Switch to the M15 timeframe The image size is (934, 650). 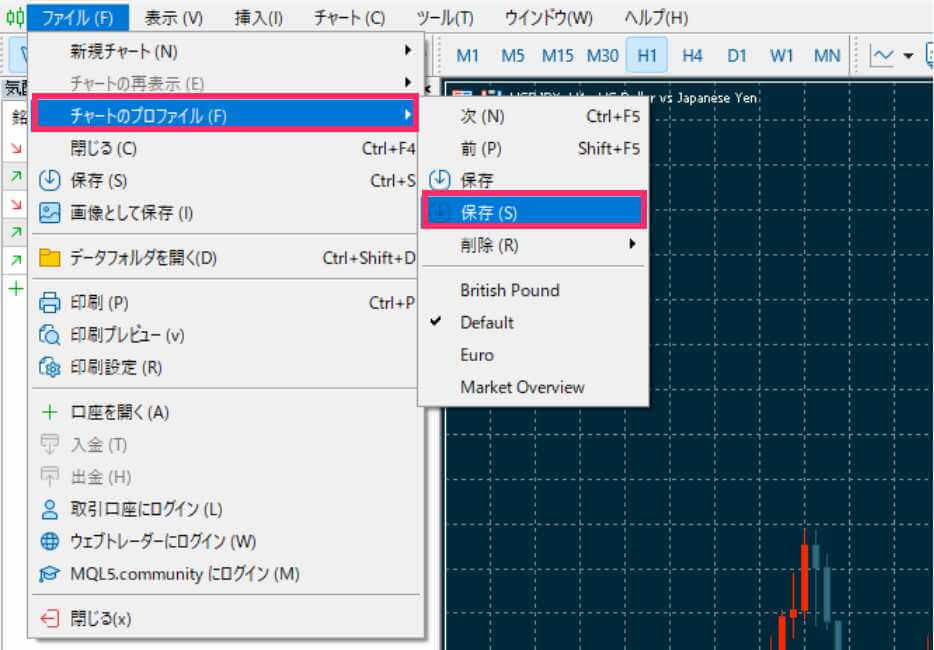[x=557, y=56]
